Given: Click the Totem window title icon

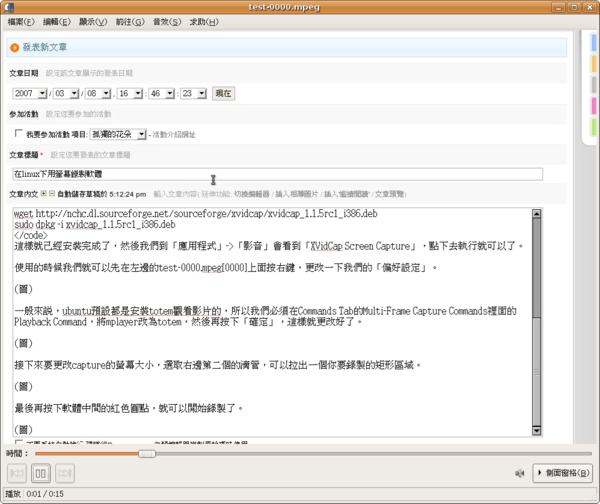Looking at the screenshot, I should pos(8,7).
